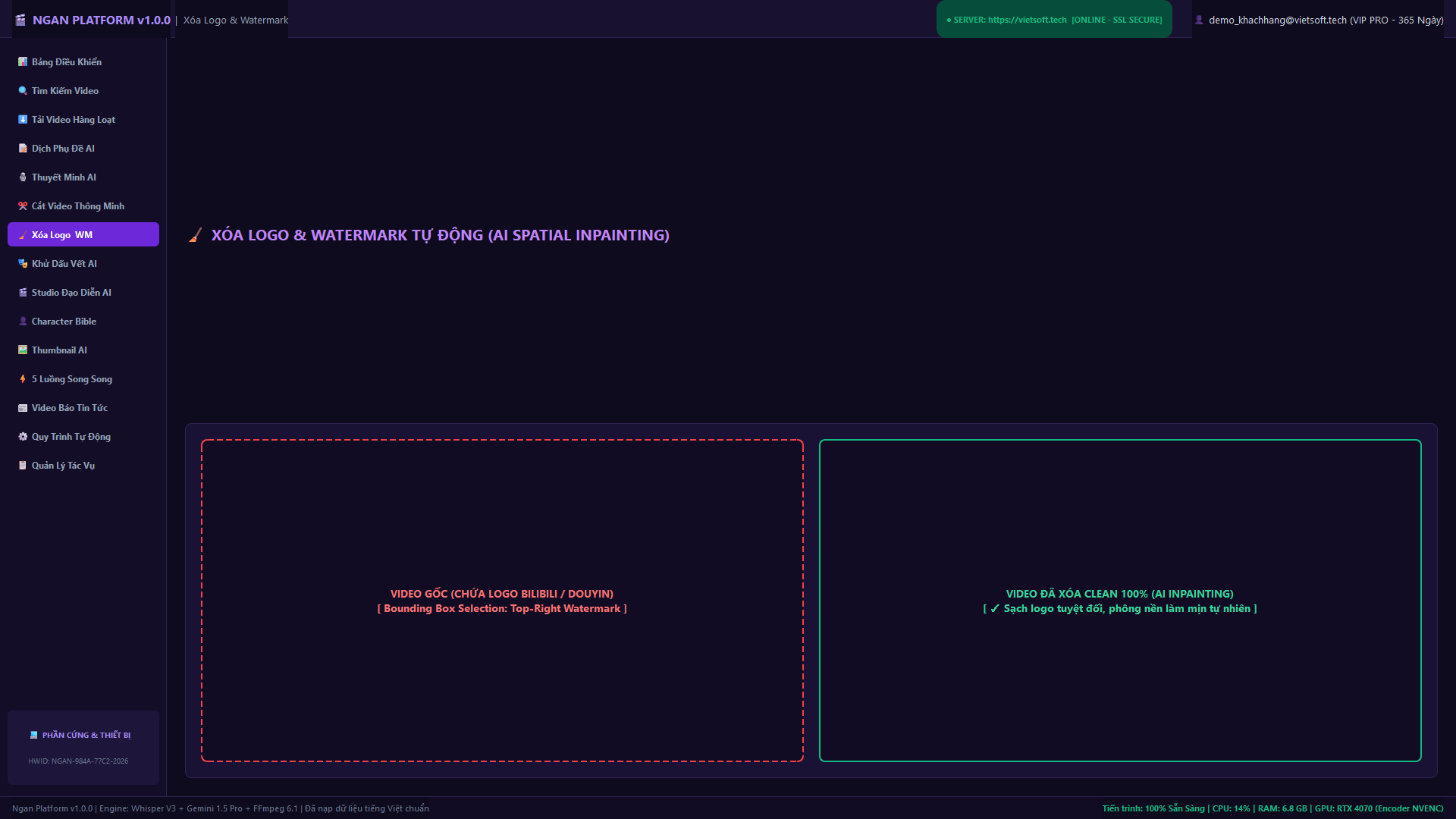1456x819 pixels.
Task: Click the XÓA LOGO & WATERMARK heading
Action: [x=441, y=236]
